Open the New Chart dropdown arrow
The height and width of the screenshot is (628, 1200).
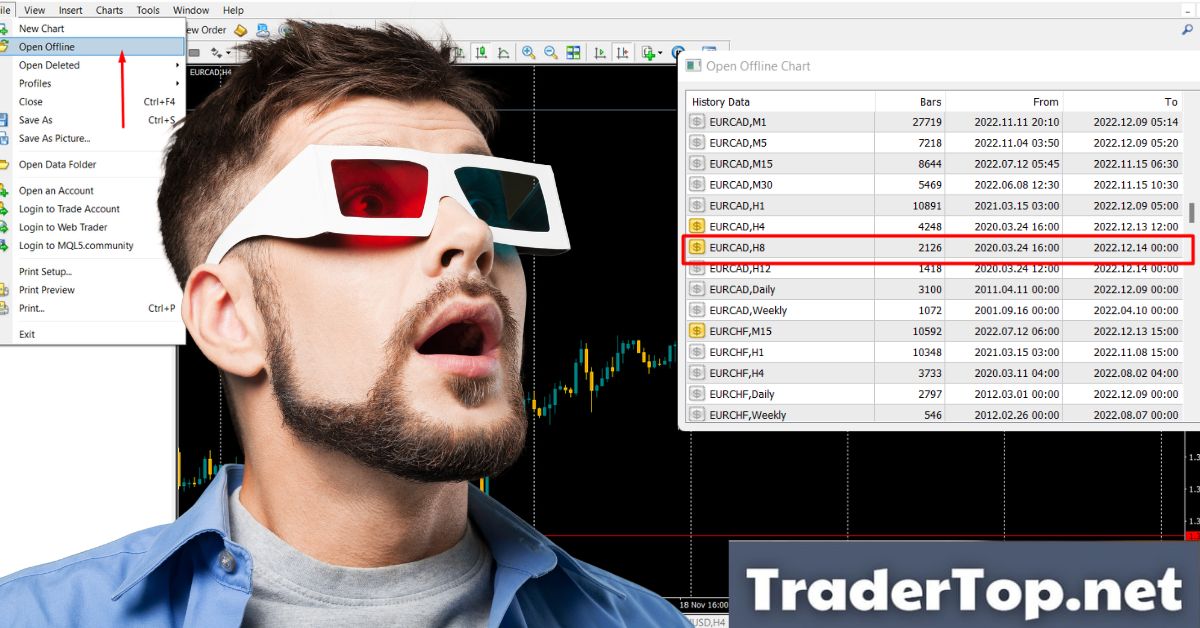click(x=659, y=52)
